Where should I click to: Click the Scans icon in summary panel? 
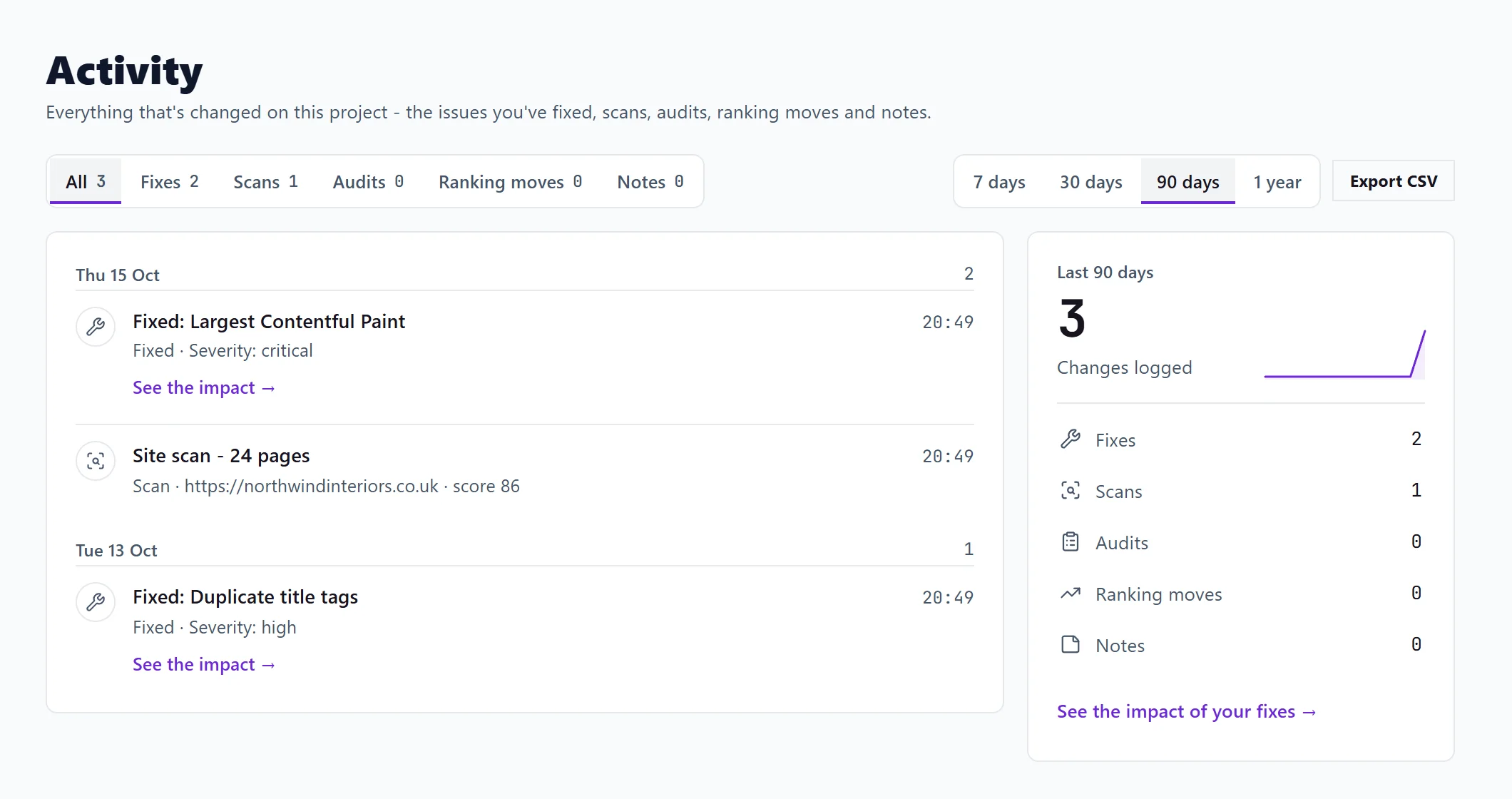click(x=1071, y=491)
